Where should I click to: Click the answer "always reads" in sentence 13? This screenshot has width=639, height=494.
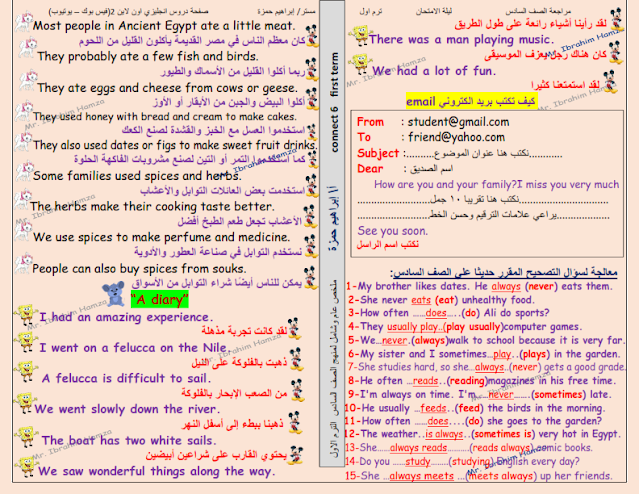tap(419, 448)
